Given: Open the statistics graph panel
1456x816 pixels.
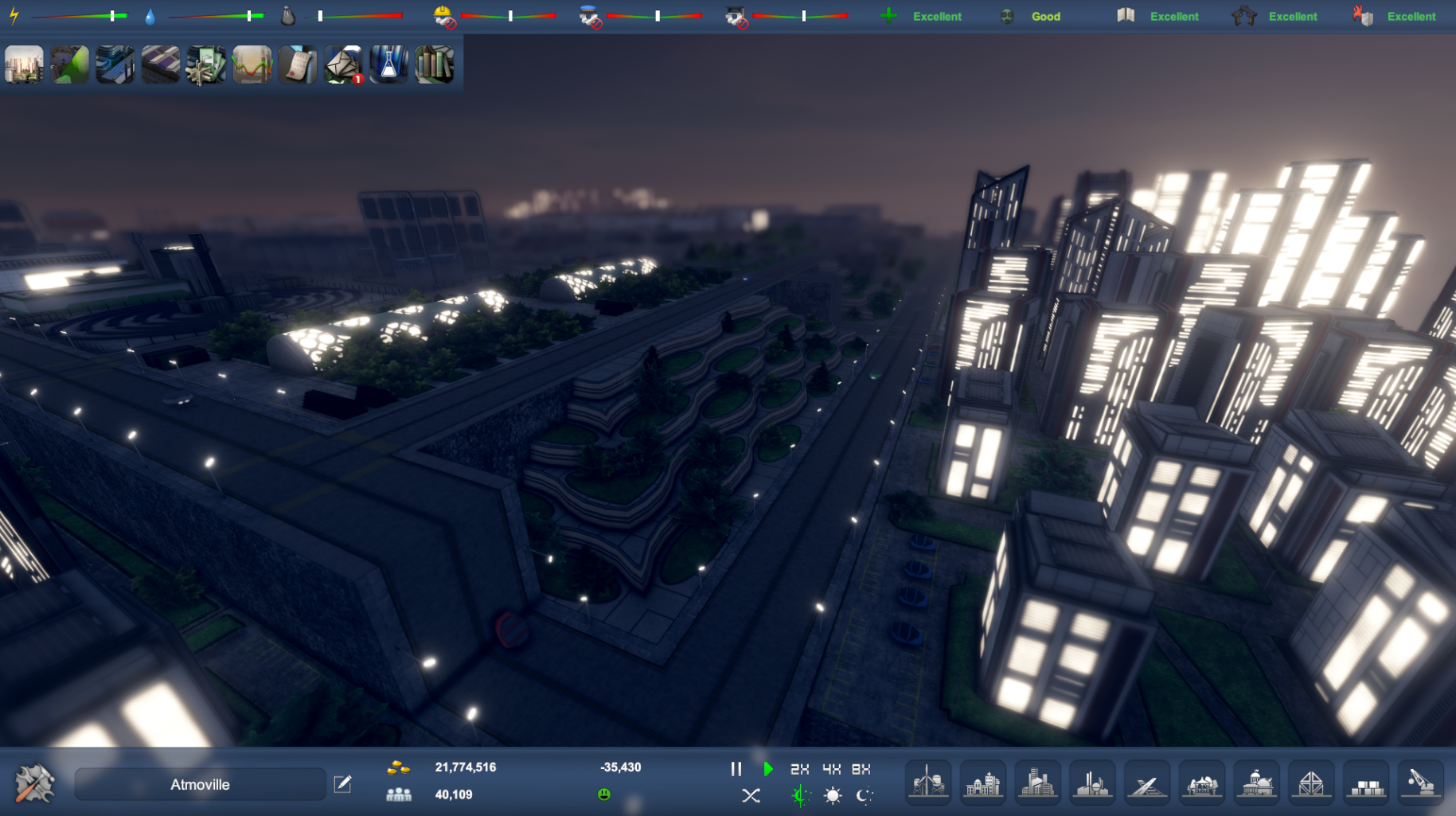Looking at the screenshot, I should (x=252, y=64).
